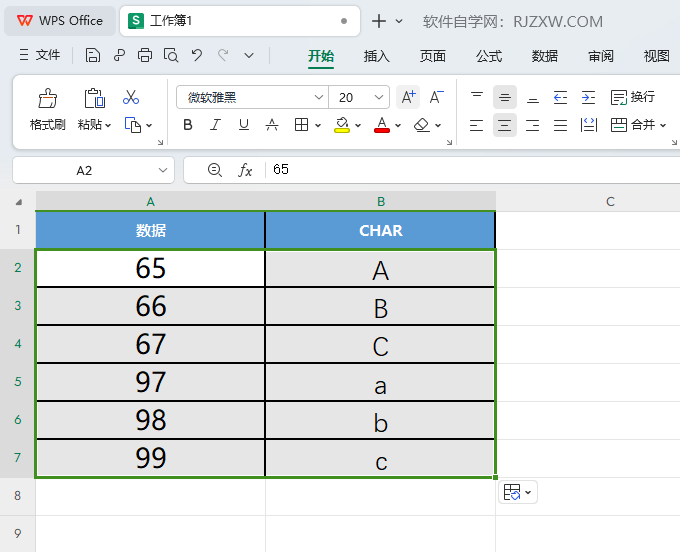Click the Save icon in quick toolbar
The image size is (680, 552).
(93, 56)
